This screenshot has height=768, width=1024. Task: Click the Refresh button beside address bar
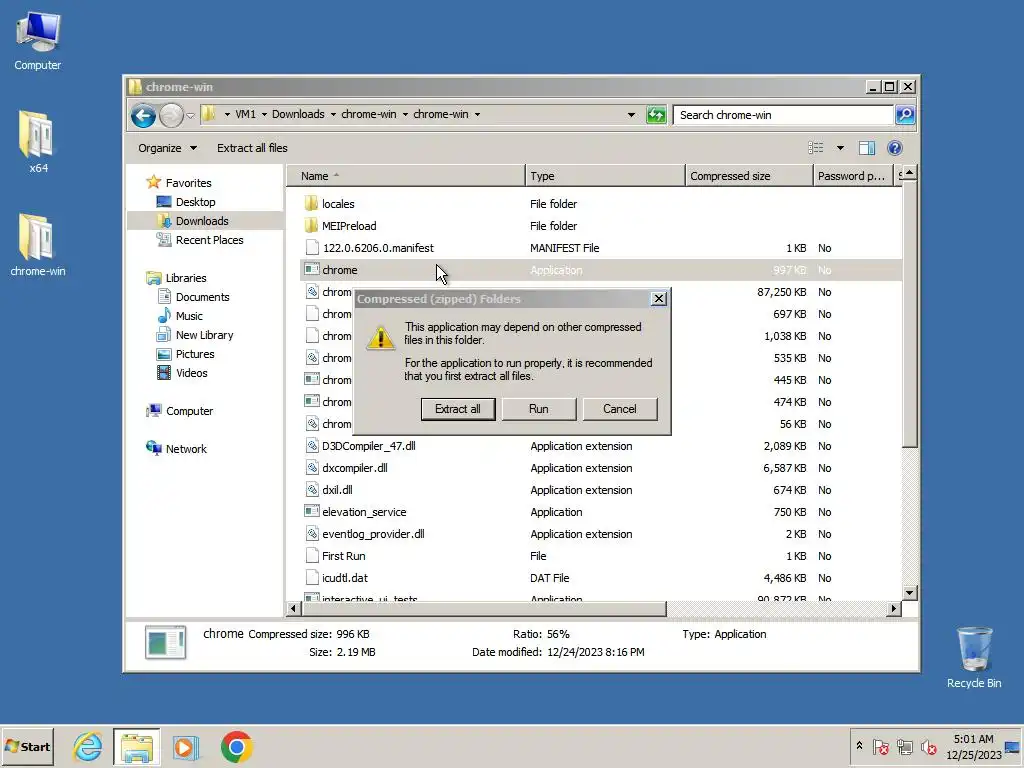[656, 115]
